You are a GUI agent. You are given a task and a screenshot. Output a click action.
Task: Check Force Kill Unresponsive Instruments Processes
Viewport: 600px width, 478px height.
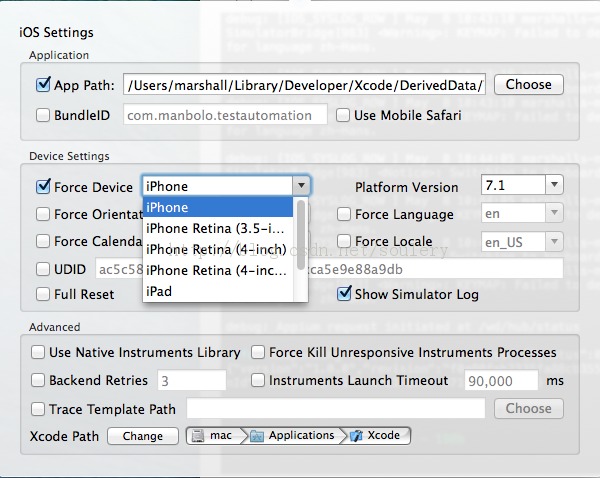(258, 352)
